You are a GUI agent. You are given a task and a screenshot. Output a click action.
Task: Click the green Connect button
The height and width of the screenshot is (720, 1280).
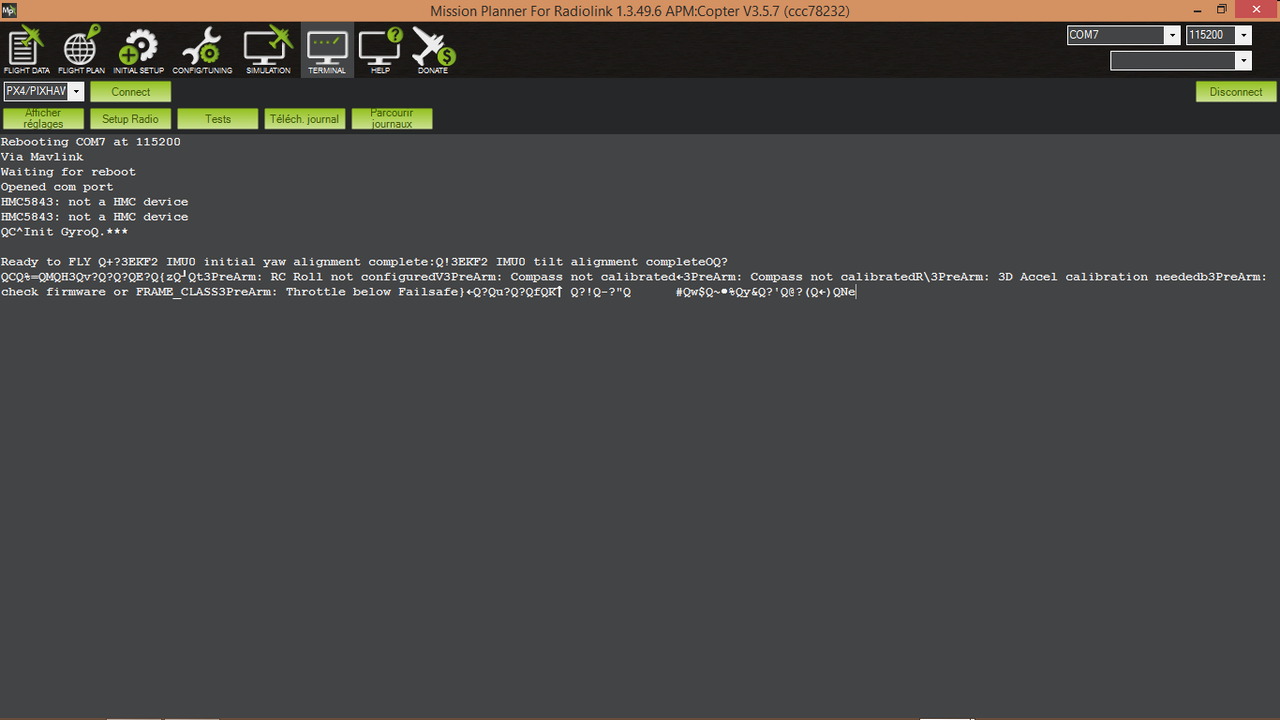pyautogui.click(x=131, y=91)
